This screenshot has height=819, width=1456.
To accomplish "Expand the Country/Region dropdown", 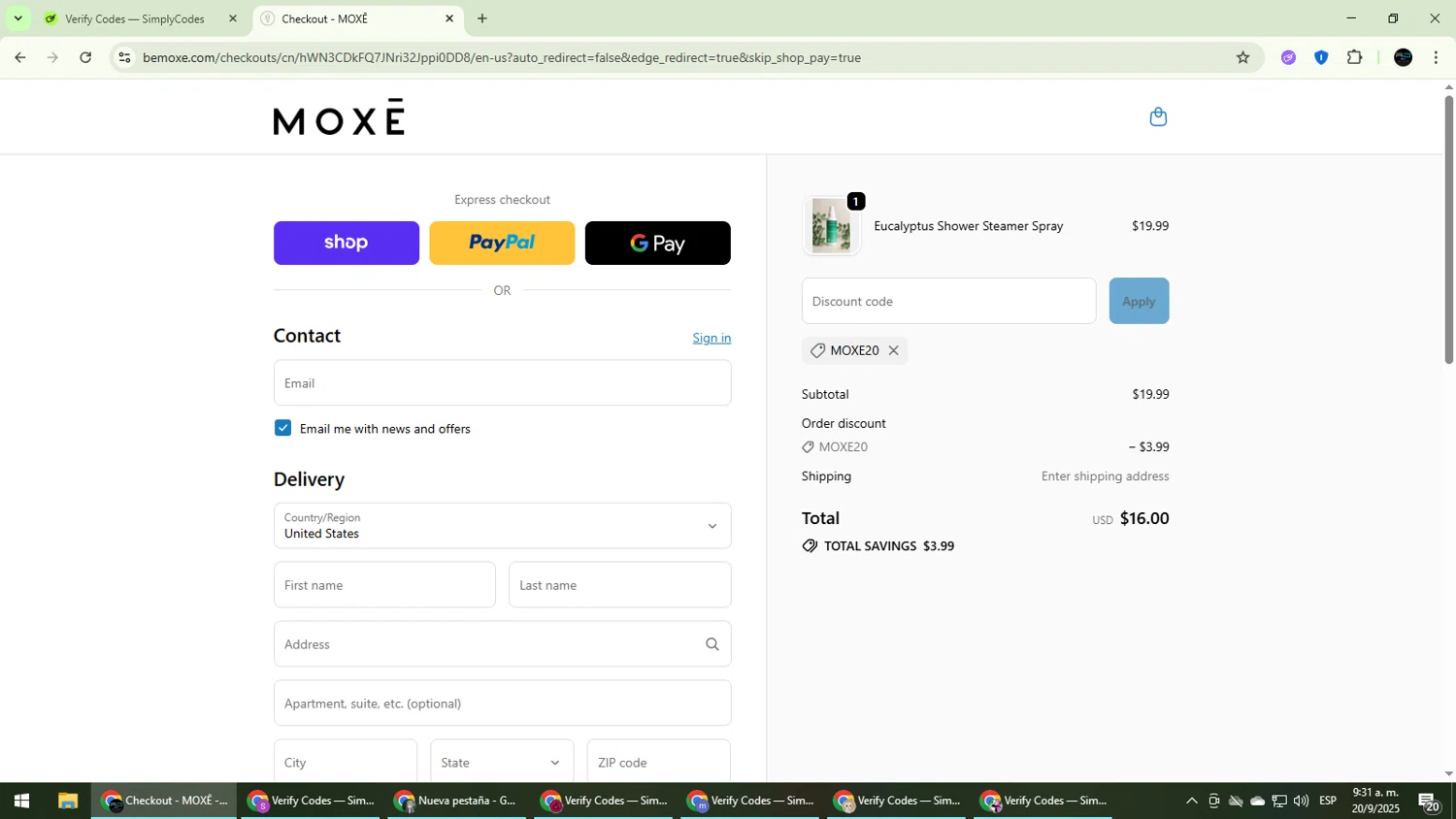I will tap(502, 526).
